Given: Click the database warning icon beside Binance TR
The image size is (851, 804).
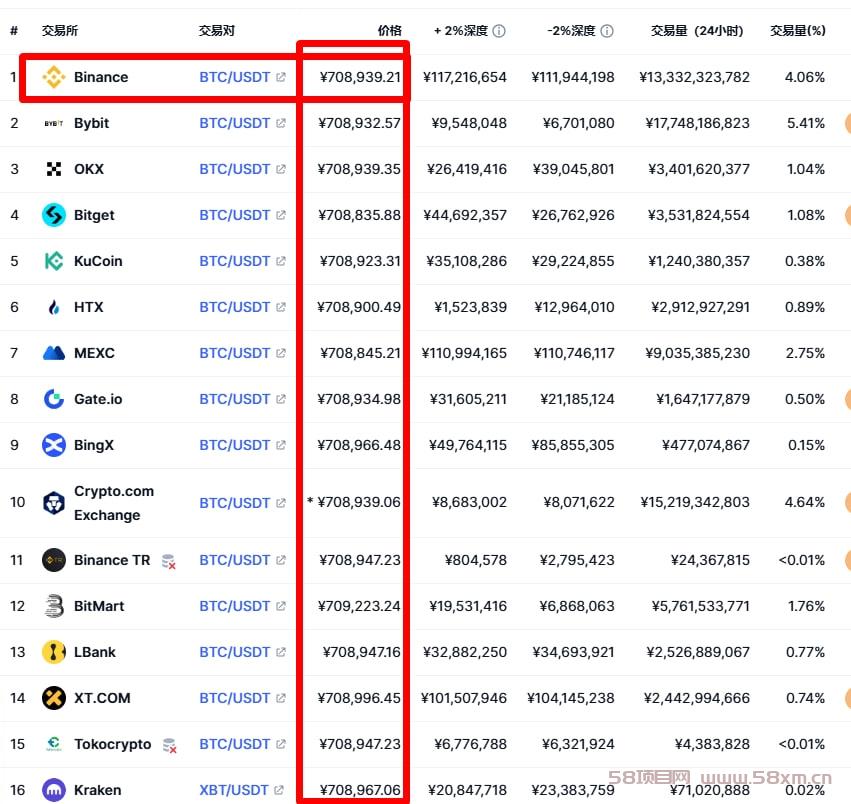Looking at the screenshot, I should (169, 561).
